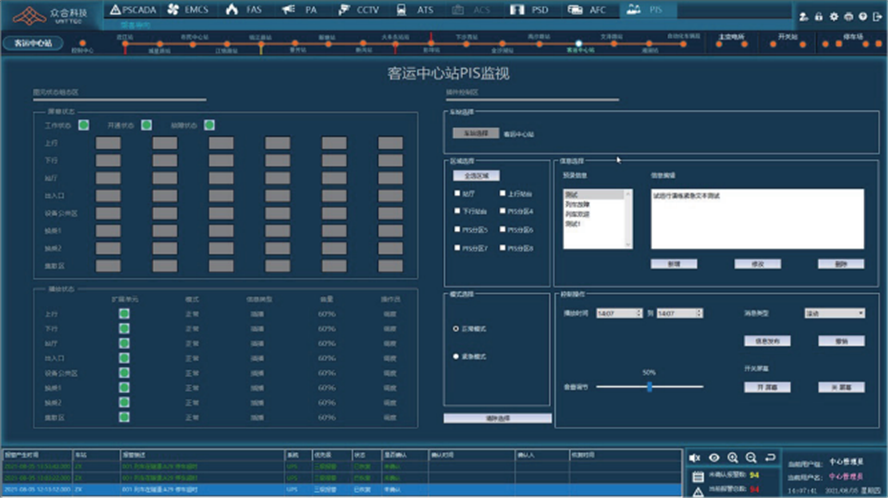Select 列车故障 in the preset message list
The width and height of the screenshot is (888, 498).
coord(577,204)
